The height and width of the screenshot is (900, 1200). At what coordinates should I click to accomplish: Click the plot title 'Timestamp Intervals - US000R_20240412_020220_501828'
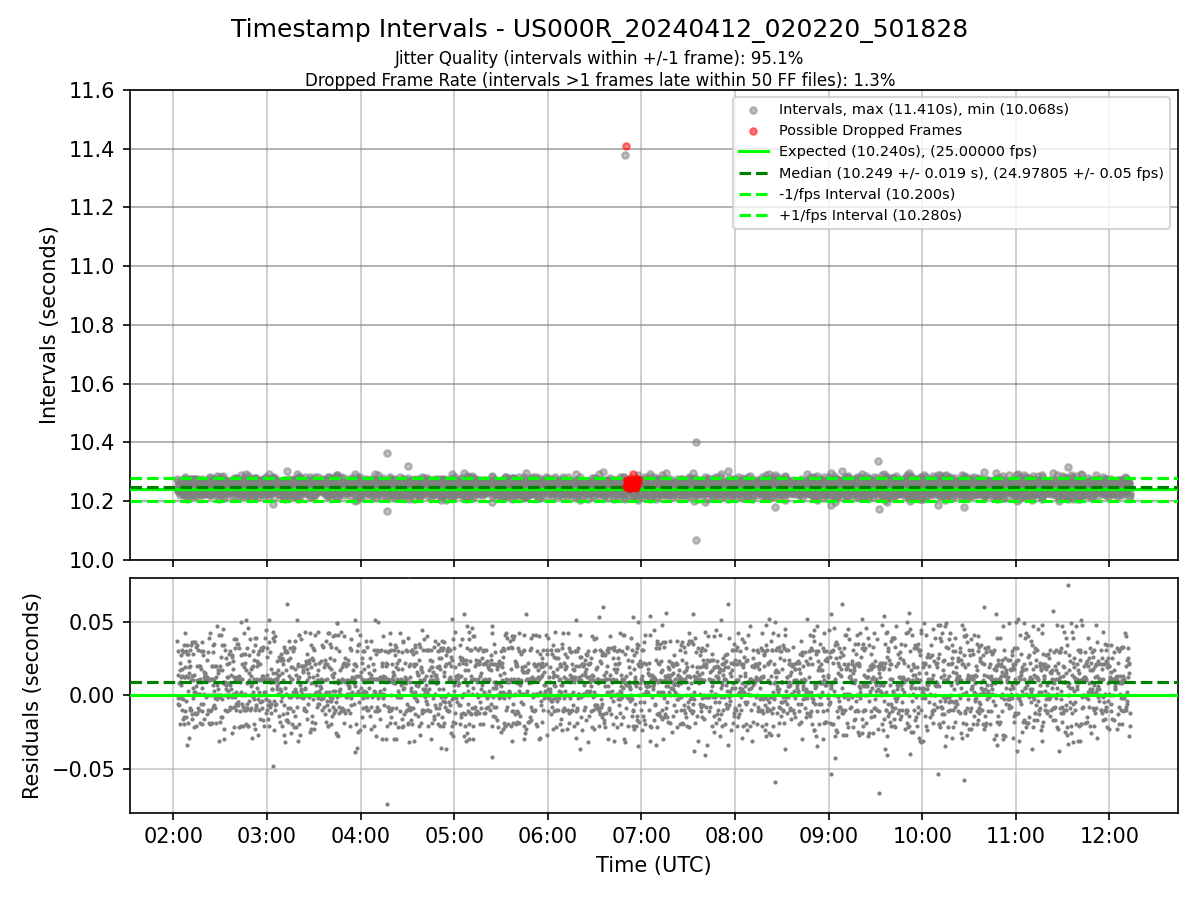point(599,29)
